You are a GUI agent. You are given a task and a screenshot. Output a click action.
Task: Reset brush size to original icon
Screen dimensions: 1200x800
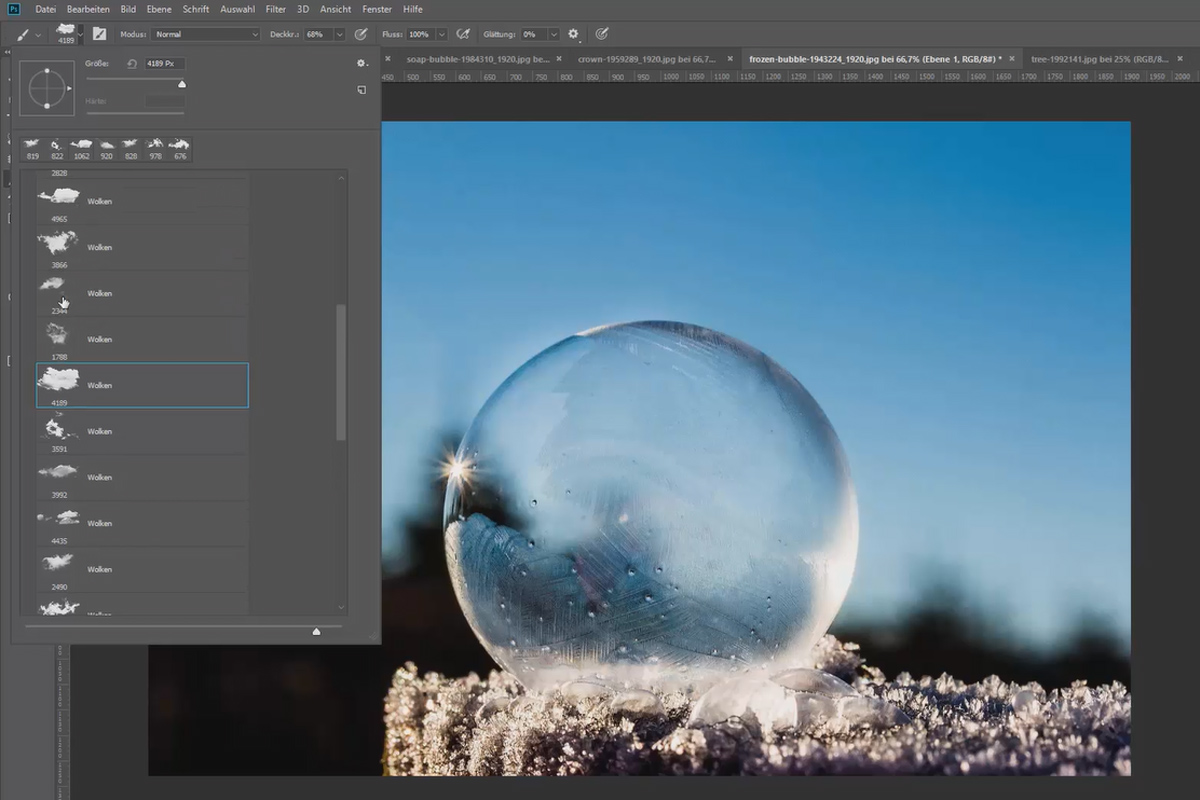click(x=131, y=63)
